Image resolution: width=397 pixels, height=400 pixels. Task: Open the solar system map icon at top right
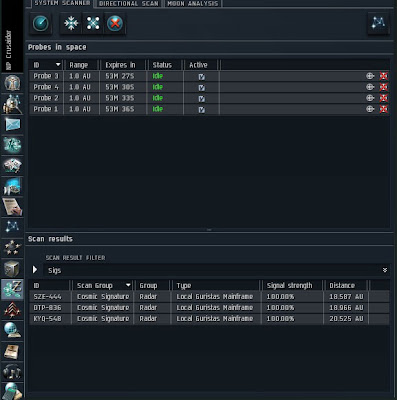378,23
